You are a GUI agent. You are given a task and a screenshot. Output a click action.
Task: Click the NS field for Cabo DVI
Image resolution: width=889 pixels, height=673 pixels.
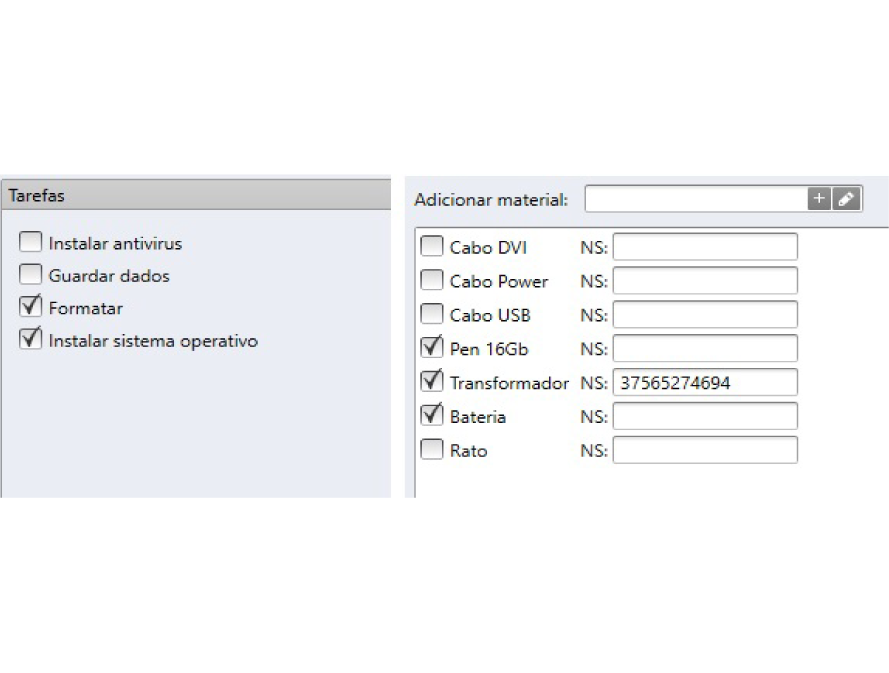705,247
